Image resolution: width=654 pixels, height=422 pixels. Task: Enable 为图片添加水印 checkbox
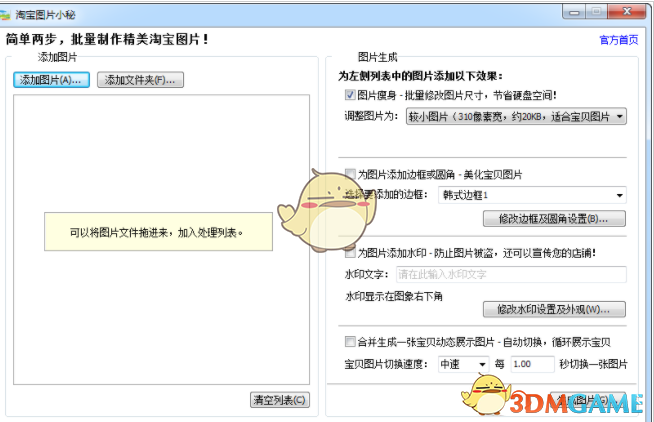pos(351,253)
